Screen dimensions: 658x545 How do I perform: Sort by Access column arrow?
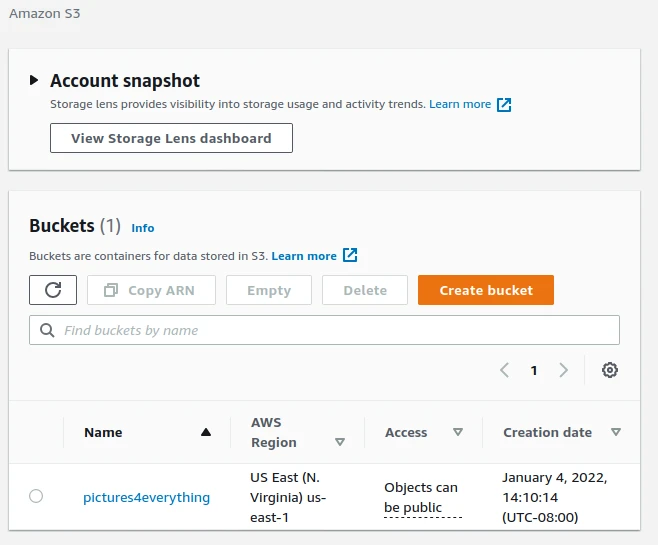click(x=458, y=433)
